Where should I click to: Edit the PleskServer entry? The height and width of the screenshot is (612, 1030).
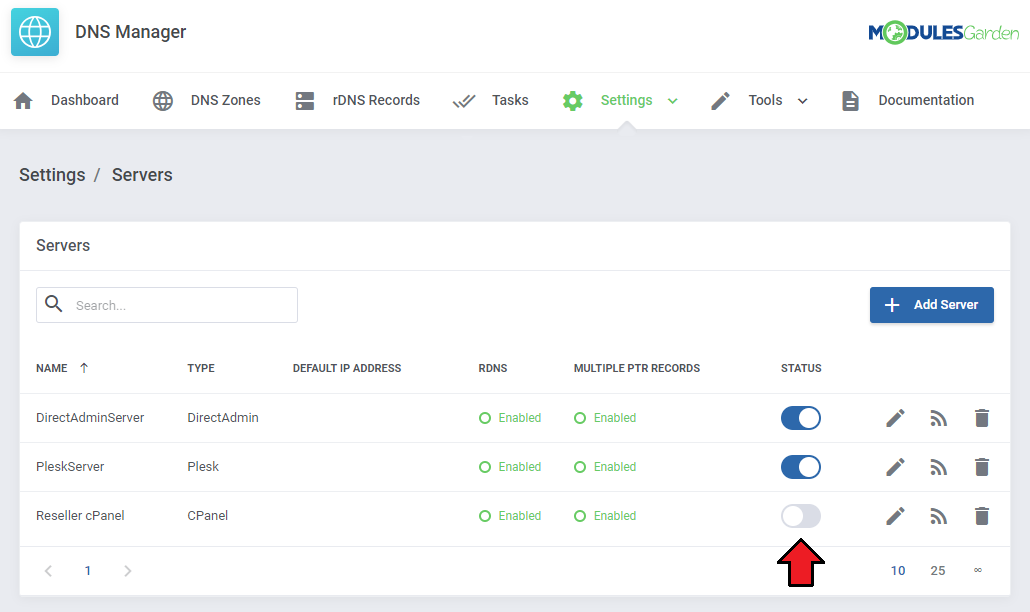tap(895, 467)
